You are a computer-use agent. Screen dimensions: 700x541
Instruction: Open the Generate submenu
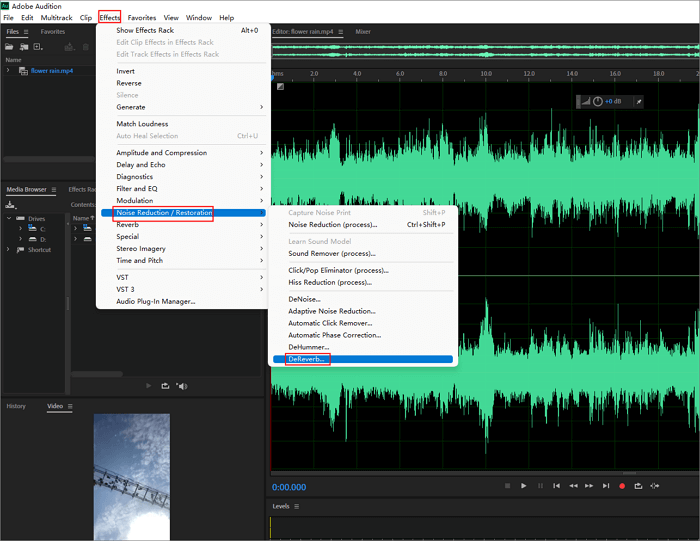point(182,107)
